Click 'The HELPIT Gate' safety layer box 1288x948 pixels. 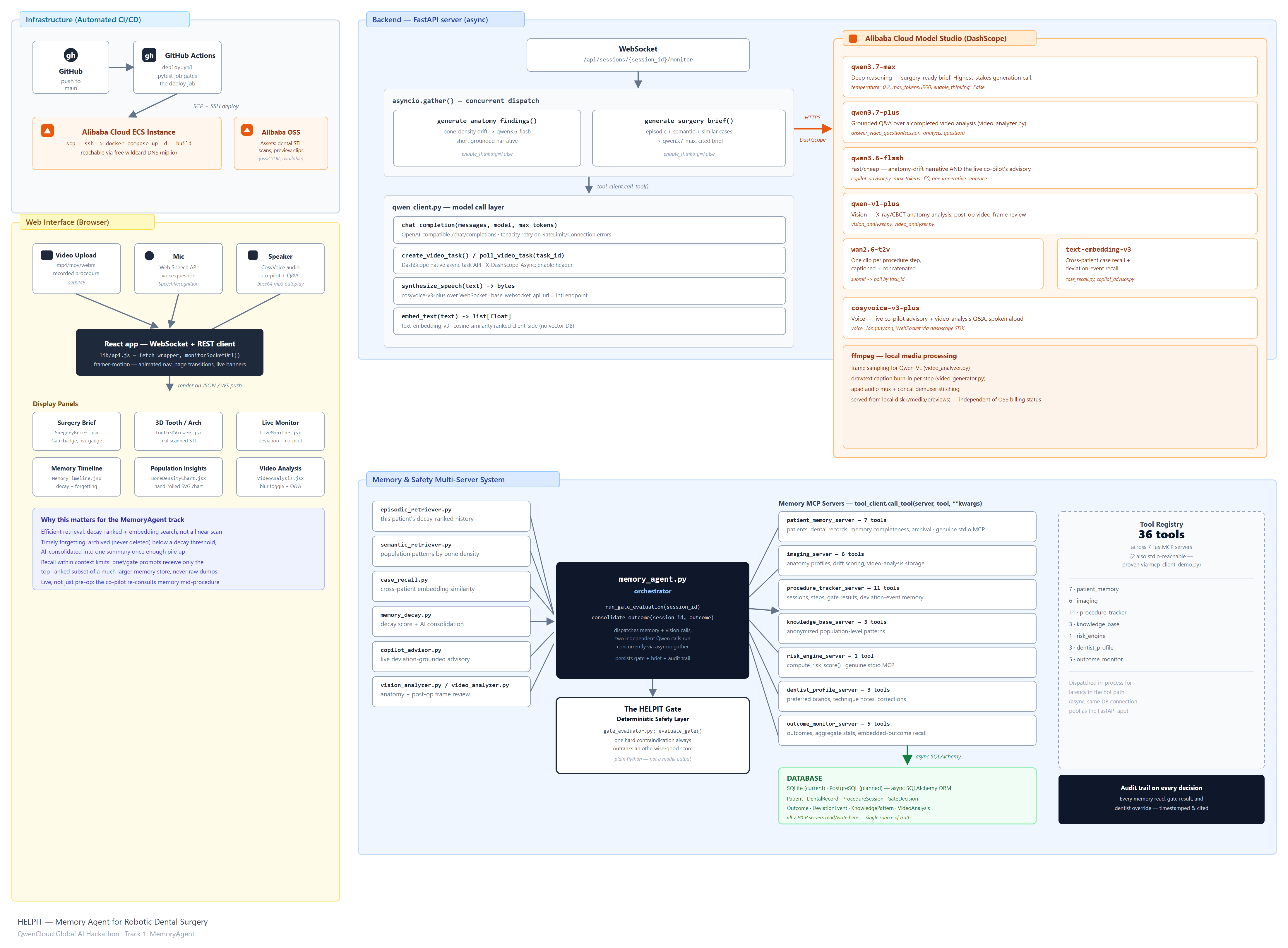coord(652,736)
